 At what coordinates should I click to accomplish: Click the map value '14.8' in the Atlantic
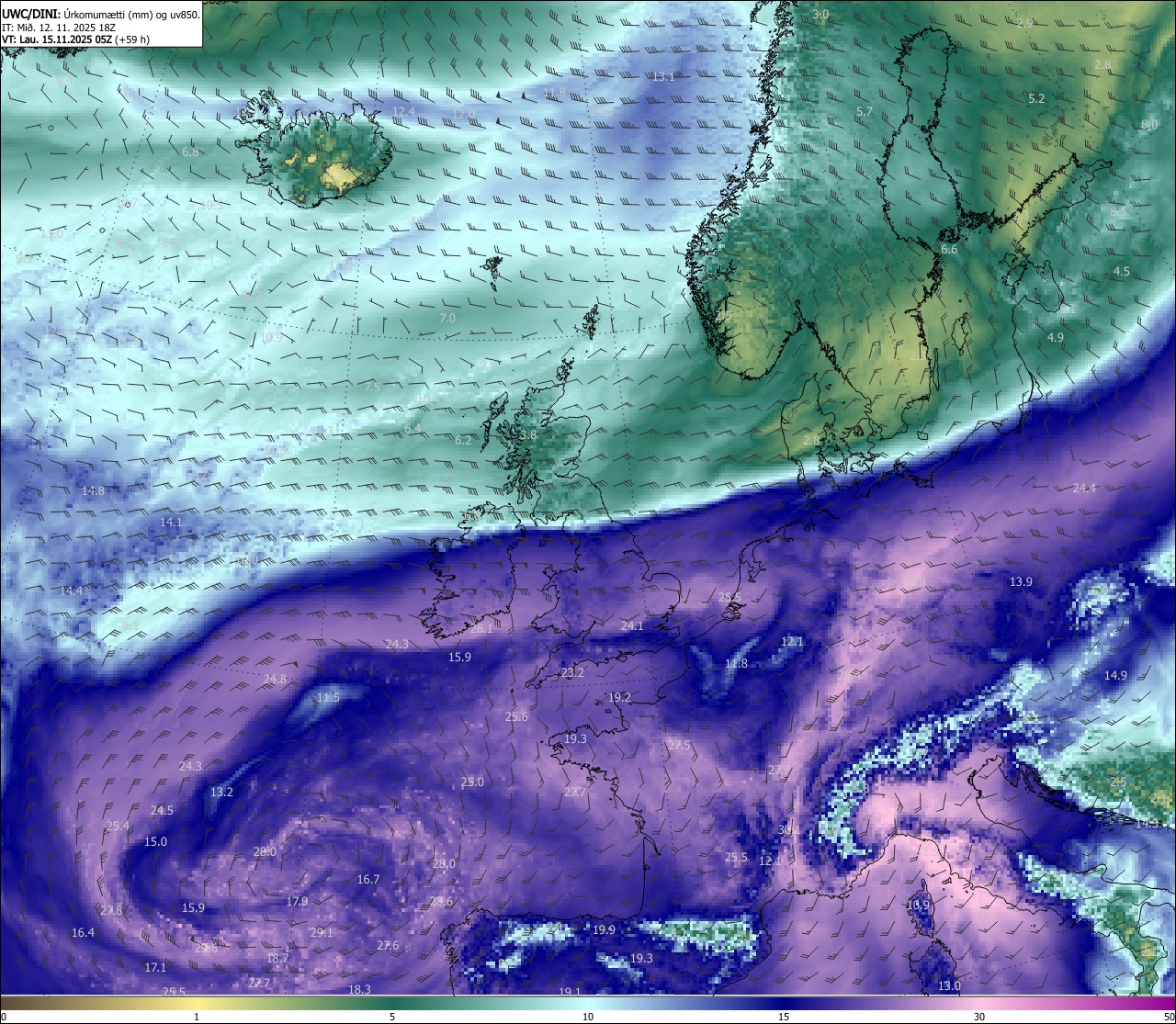pos(93,491)
